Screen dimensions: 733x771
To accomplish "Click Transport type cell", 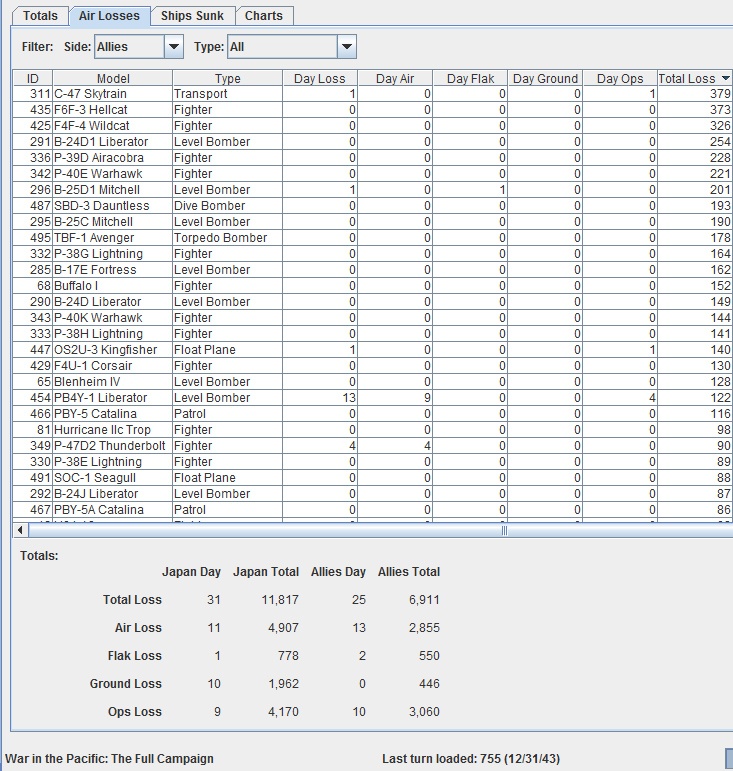I will 228,94.
